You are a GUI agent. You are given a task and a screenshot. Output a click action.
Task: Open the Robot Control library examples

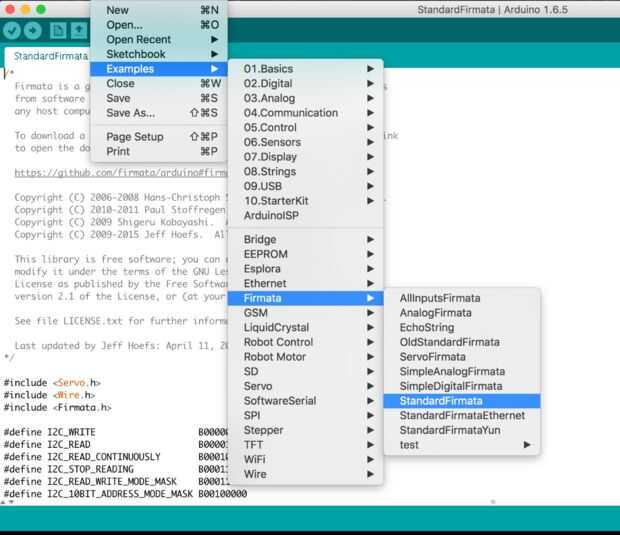[305, 342]
